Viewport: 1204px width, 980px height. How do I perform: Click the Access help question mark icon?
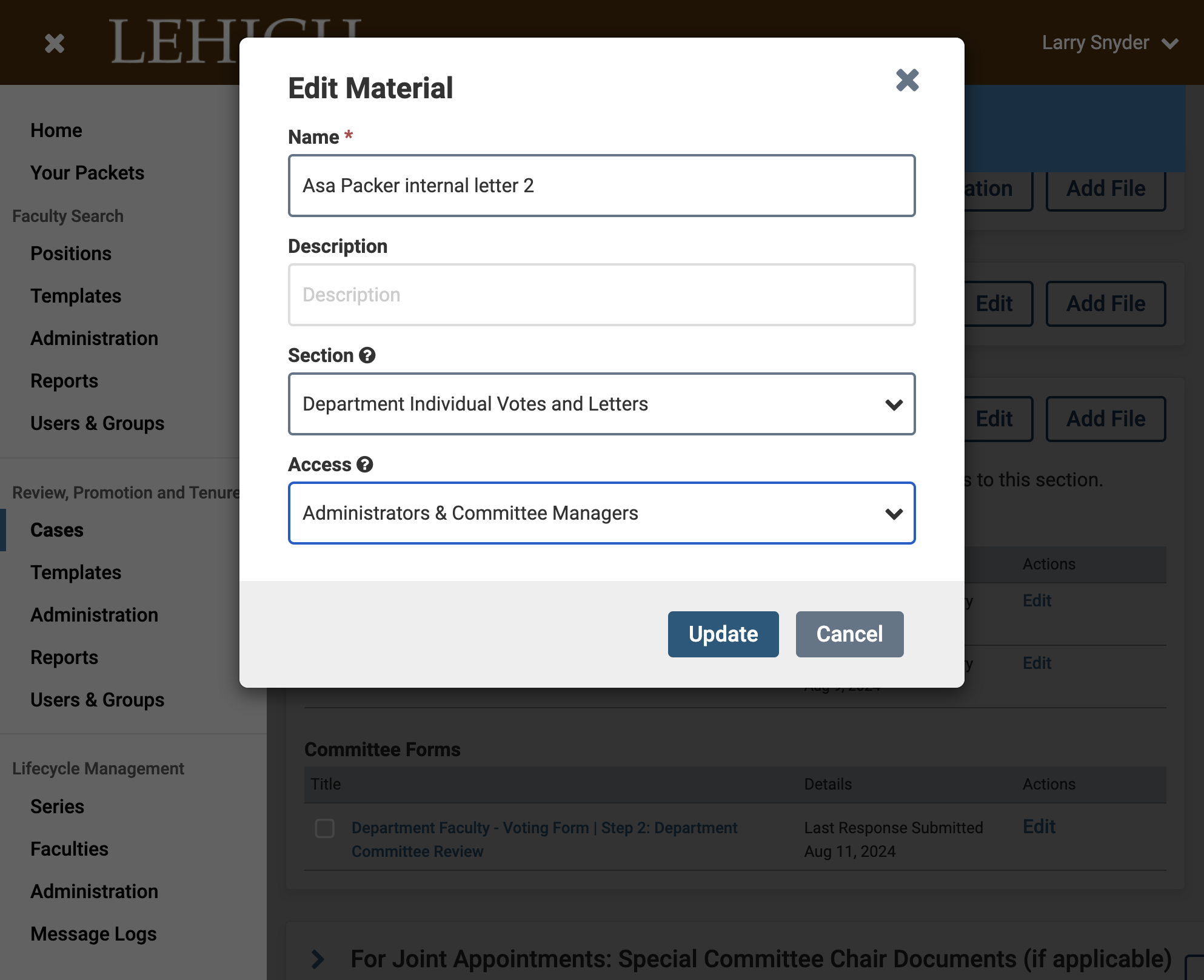tap(364, 465)
